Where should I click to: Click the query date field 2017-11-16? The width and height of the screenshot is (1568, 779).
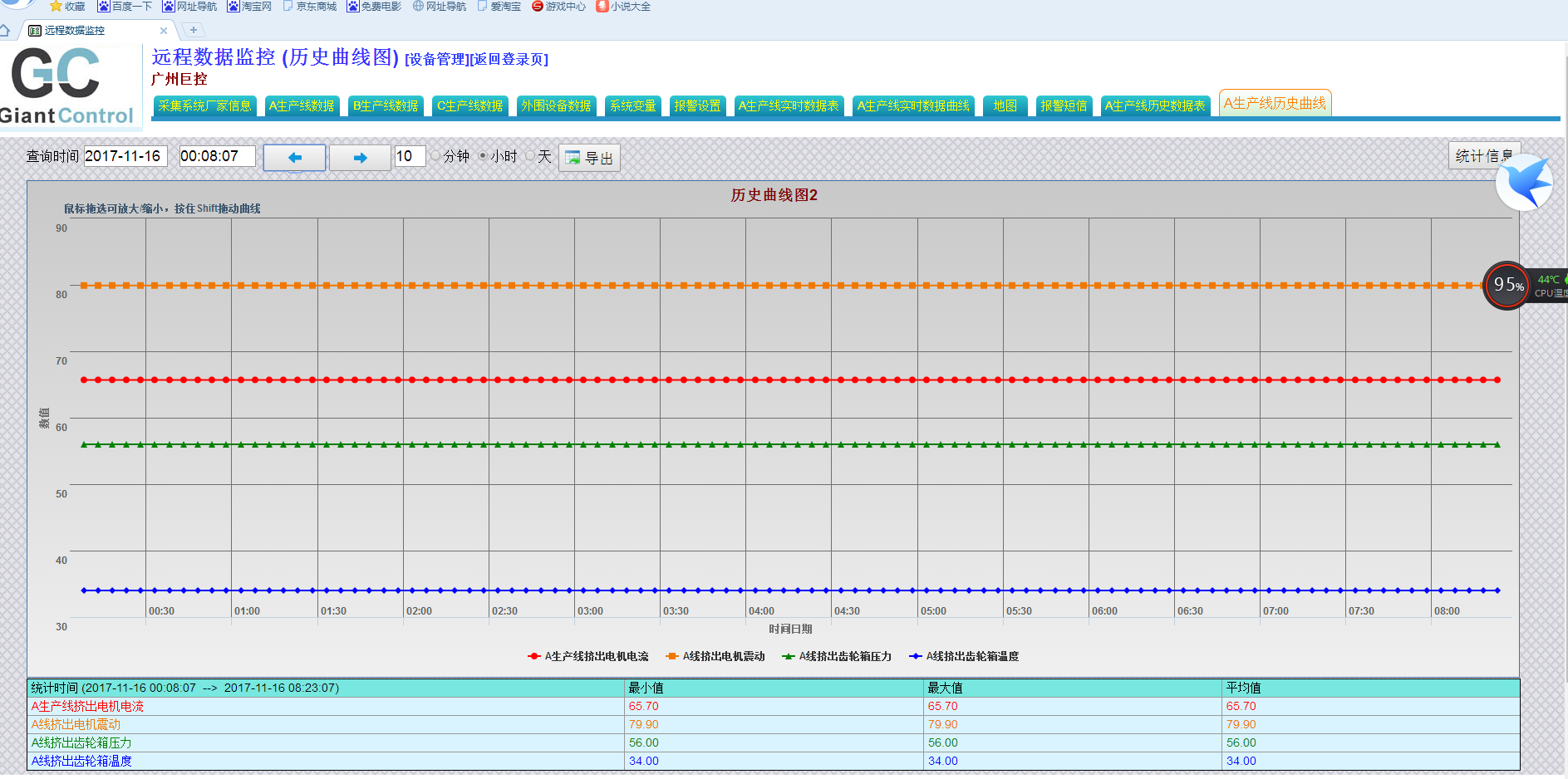tap(125, 156)
